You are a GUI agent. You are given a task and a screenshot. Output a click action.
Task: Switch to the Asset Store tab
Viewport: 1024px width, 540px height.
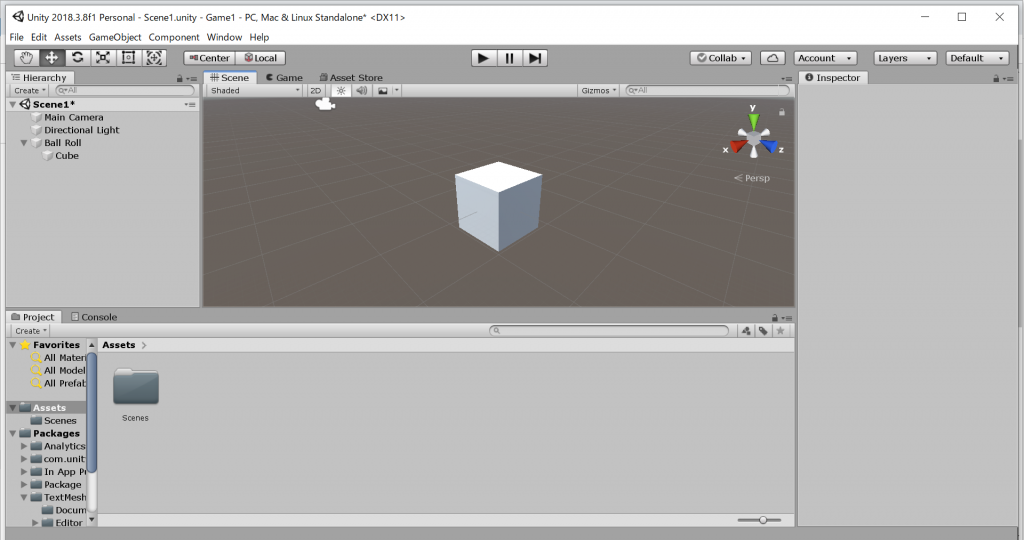pyautogui.click(x=351, y=77)
